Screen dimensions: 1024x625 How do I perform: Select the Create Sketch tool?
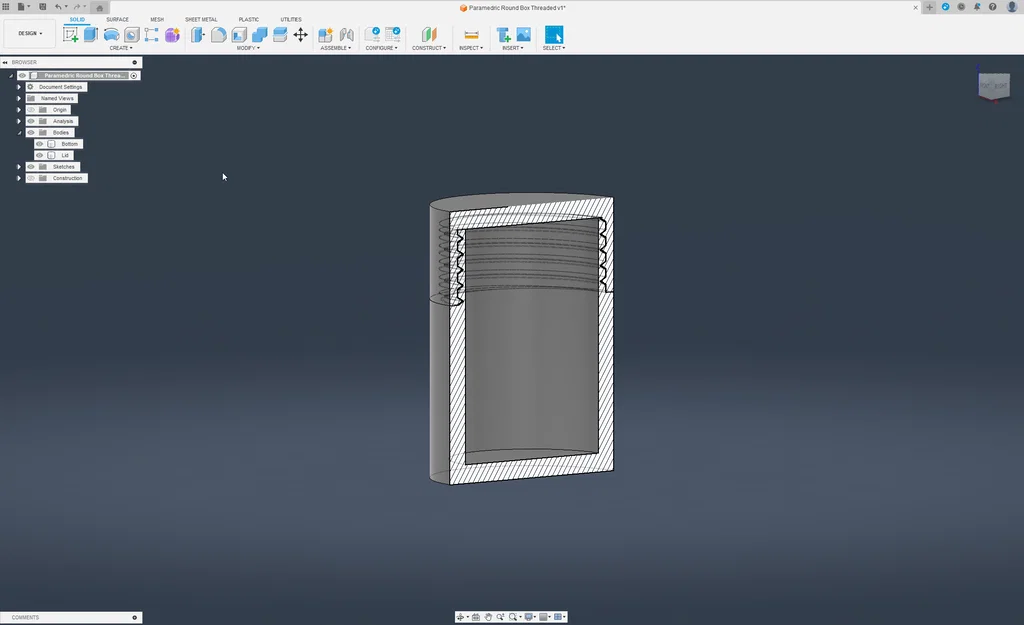(70, 33)
